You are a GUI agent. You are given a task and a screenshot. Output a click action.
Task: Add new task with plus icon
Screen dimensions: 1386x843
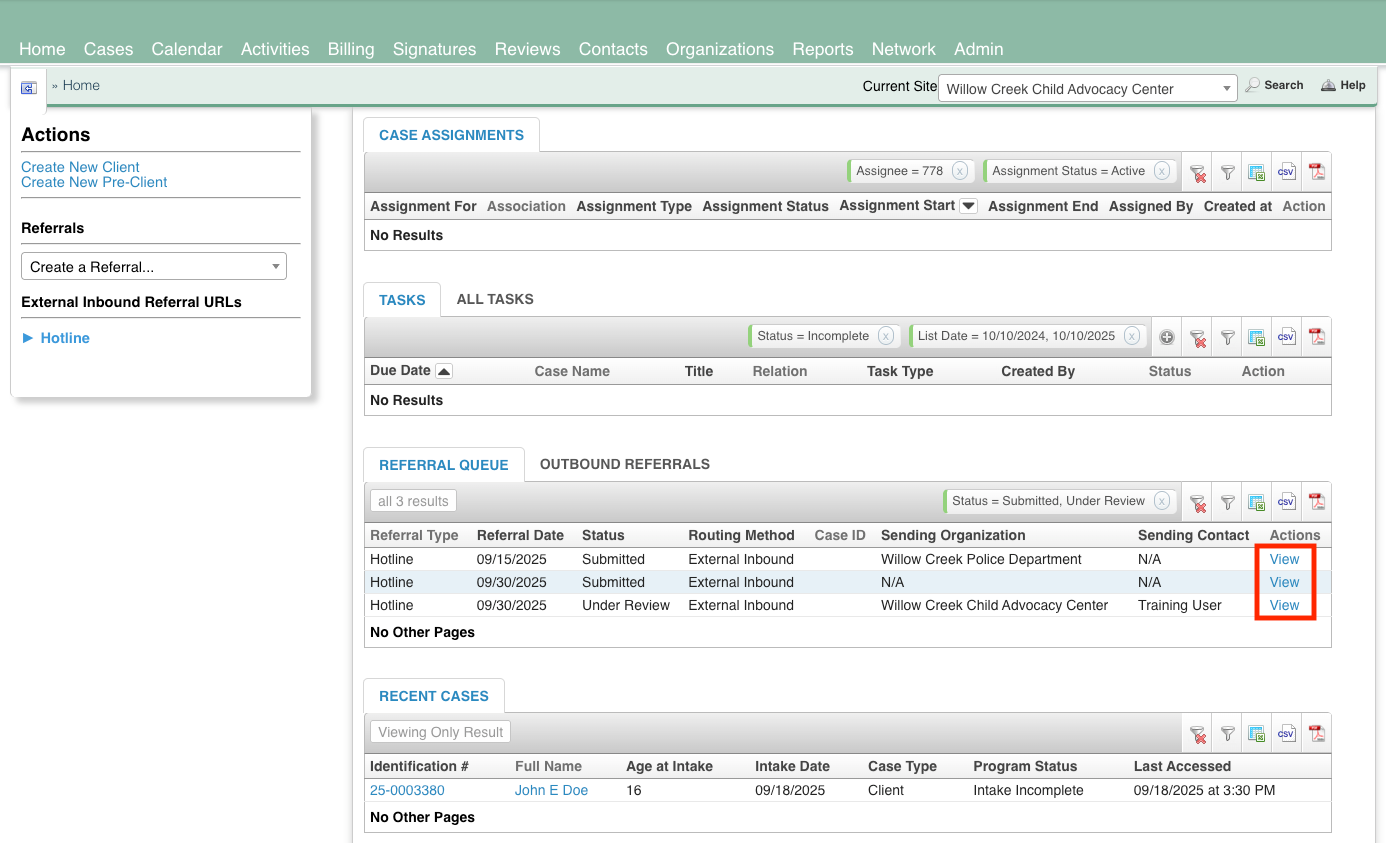pos(1167,337)
